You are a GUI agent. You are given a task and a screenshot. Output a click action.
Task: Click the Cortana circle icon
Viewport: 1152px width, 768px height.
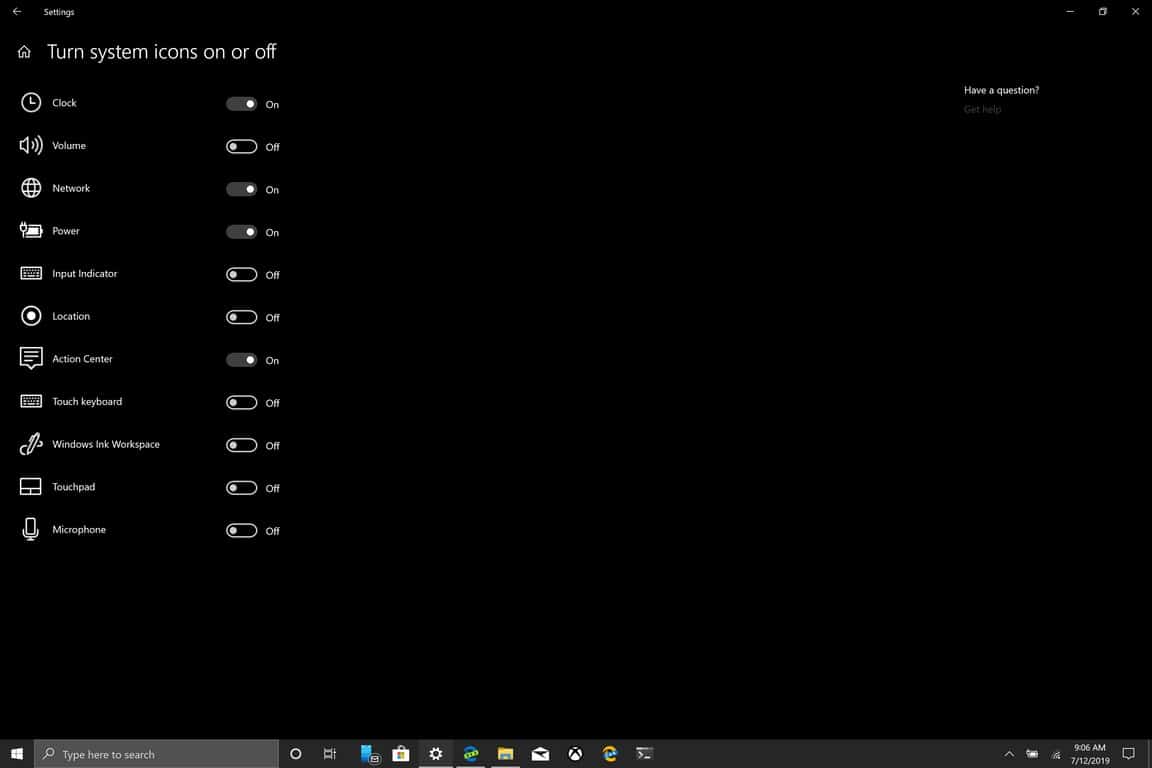point(295,754)
